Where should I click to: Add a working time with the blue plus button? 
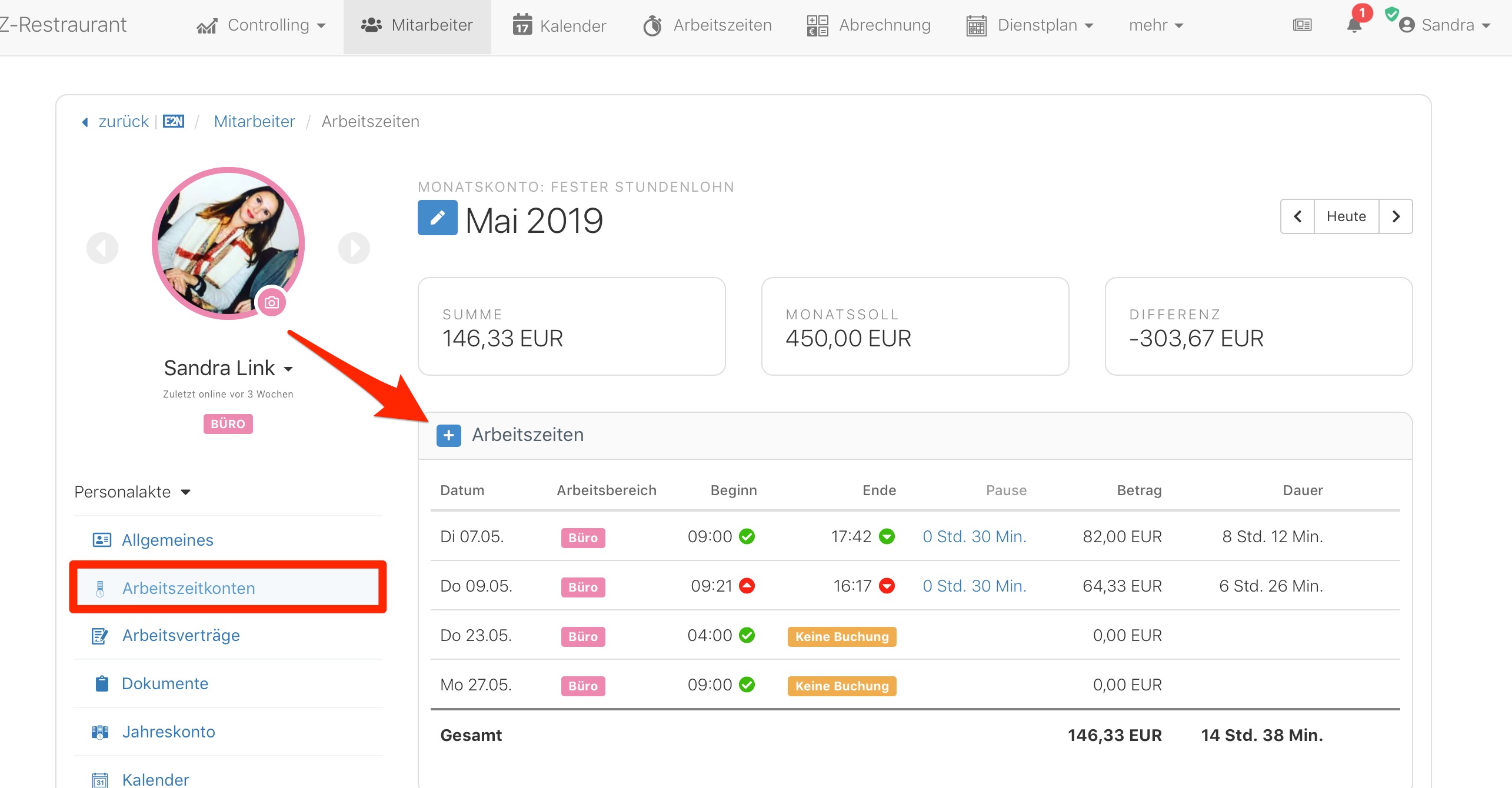(448, 435)
